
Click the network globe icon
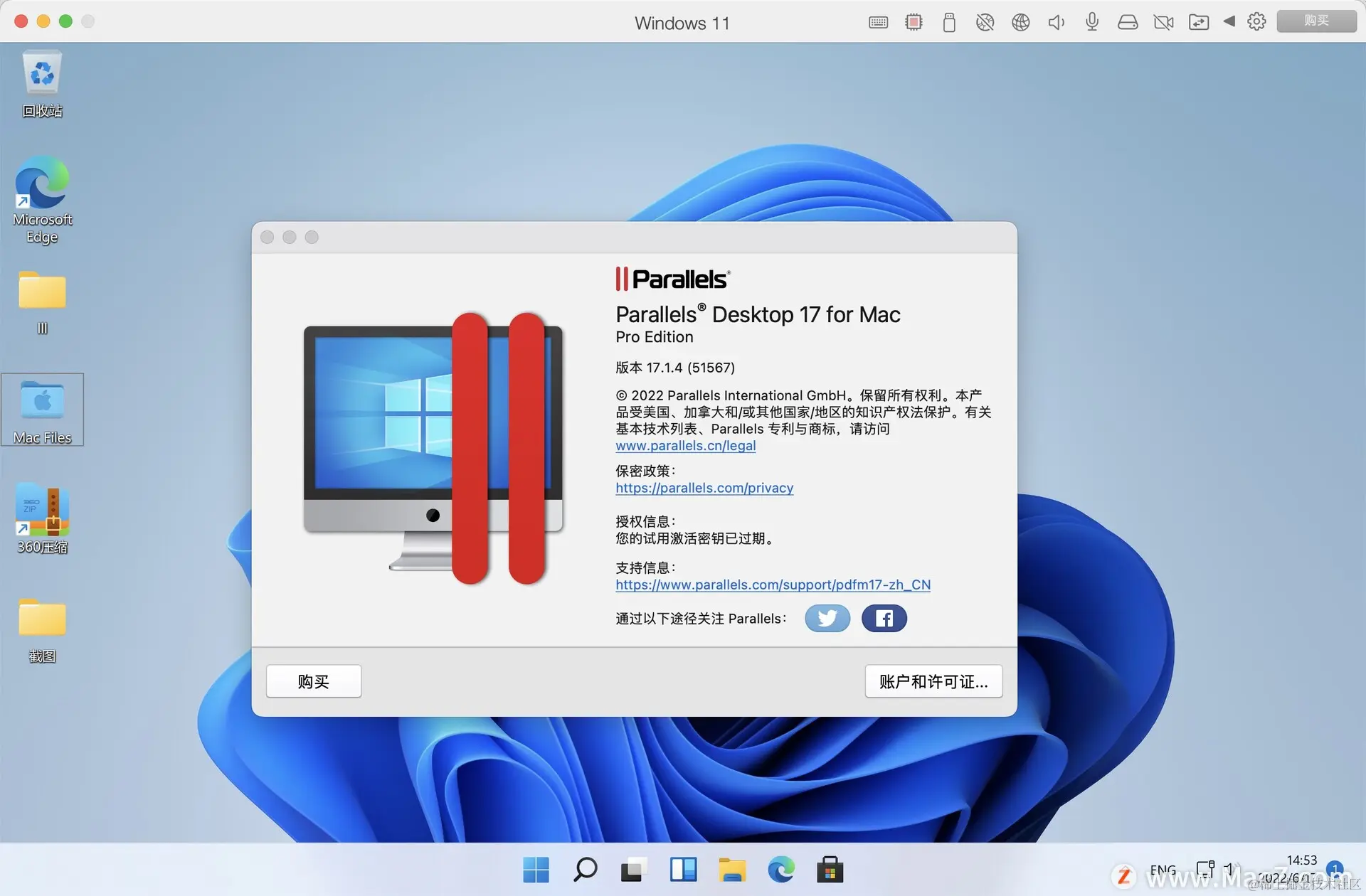tap(1021, 22)
